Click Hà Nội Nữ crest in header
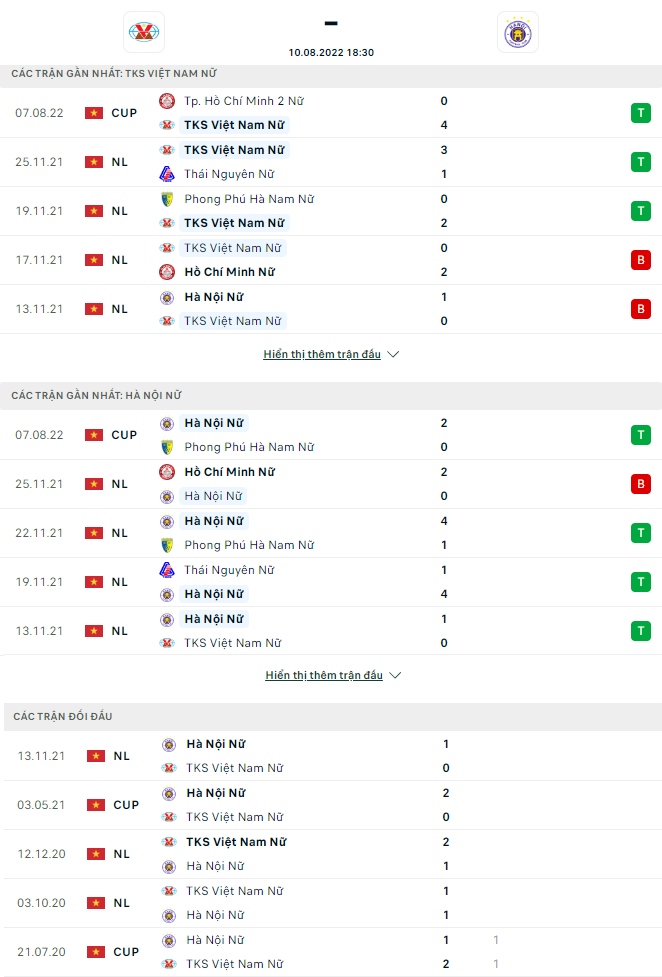Image resolution: width=662 pixels, height=977 pixels. 517,33
